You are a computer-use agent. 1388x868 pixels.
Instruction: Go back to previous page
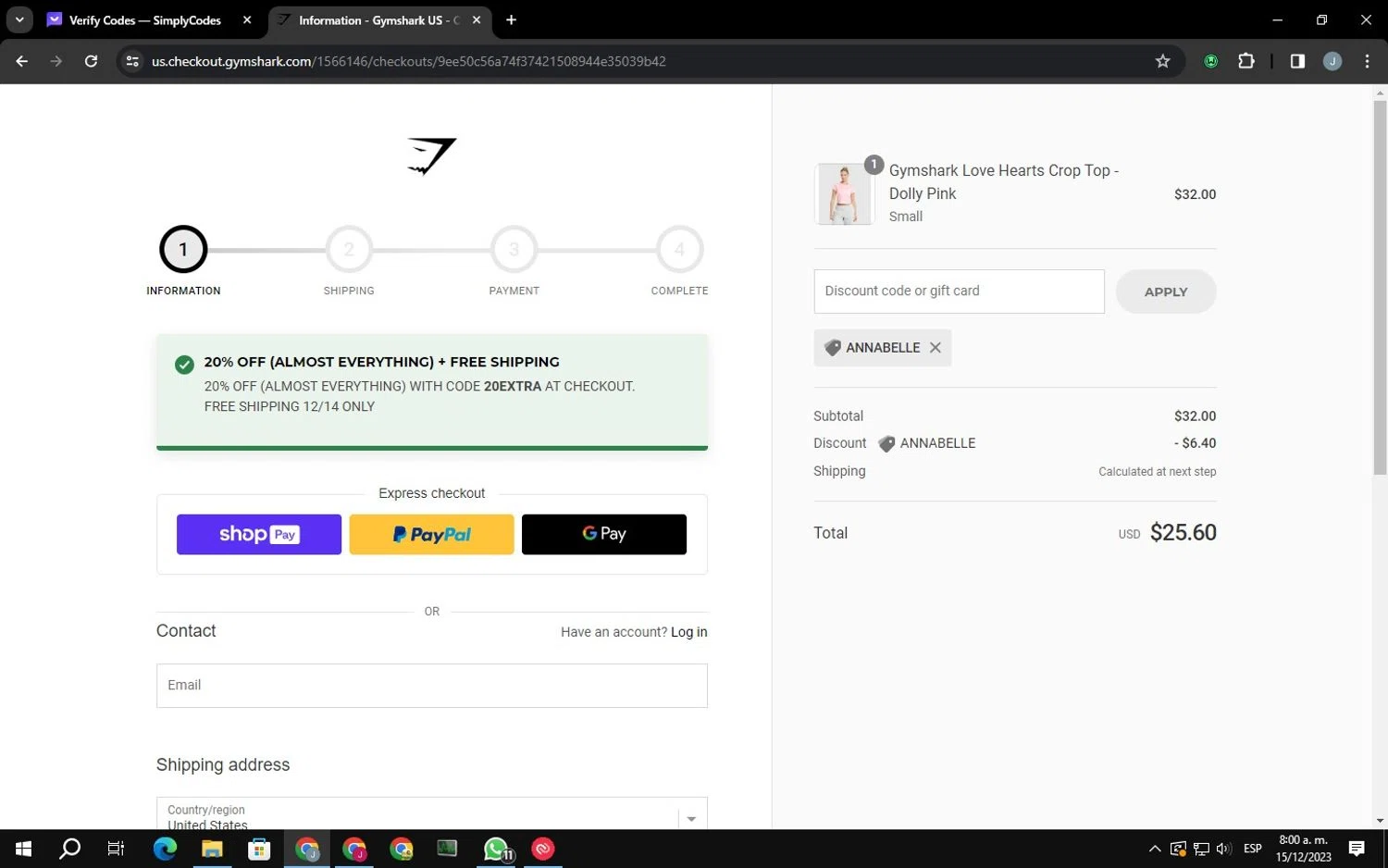[x=21, y=61]
